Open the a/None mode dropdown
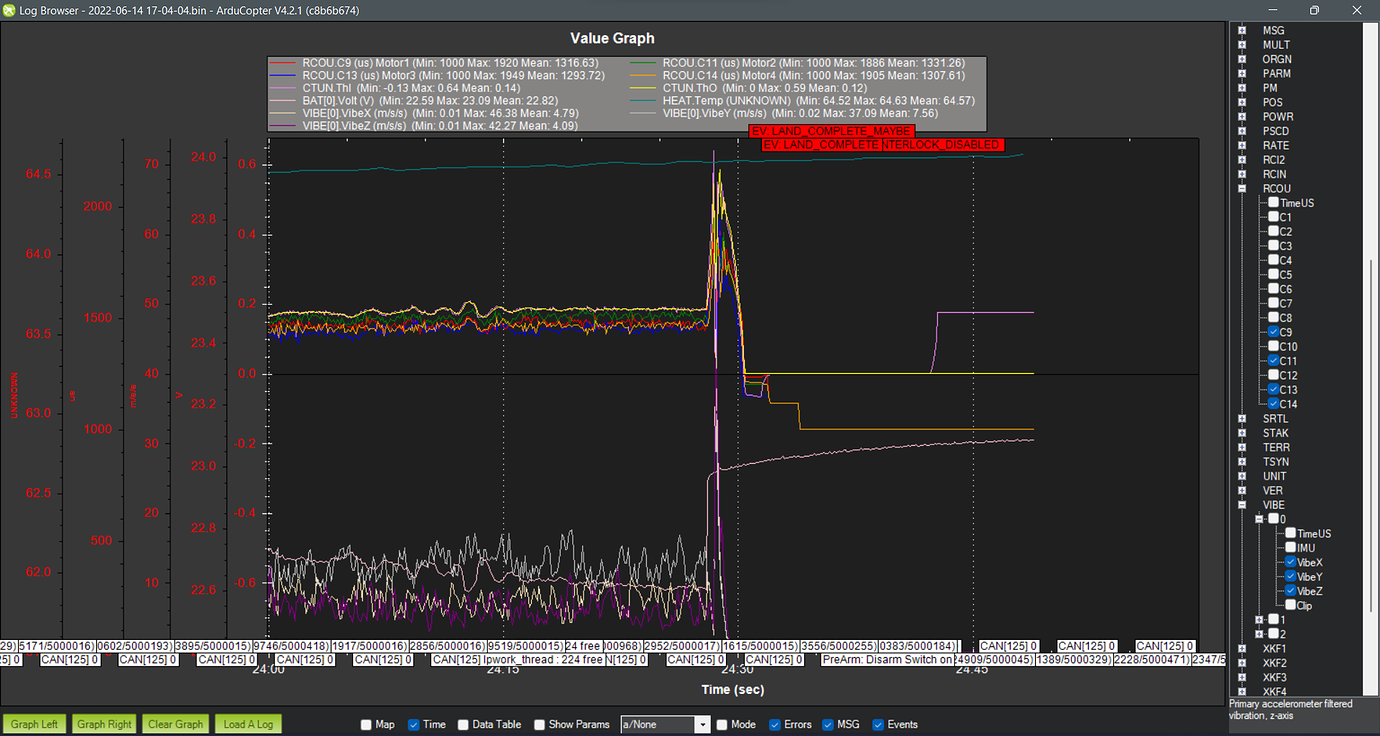Viewport: 1380px width, 736px height. (x=703, y=724)
